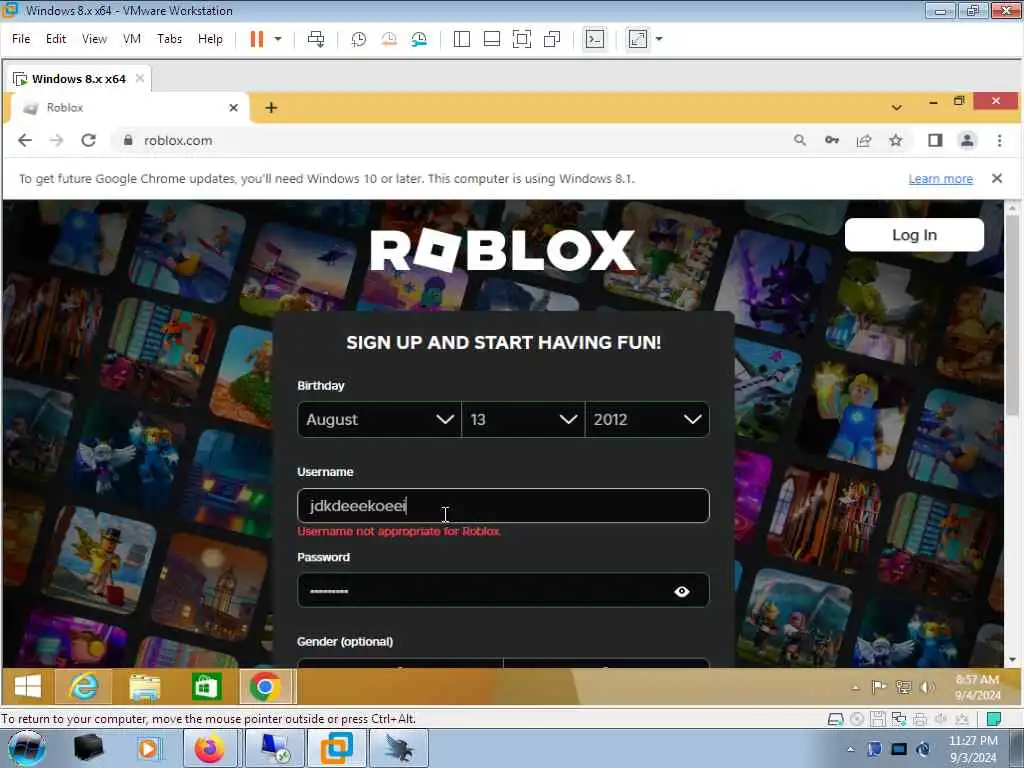Go back in Chrome

point(25,140)
